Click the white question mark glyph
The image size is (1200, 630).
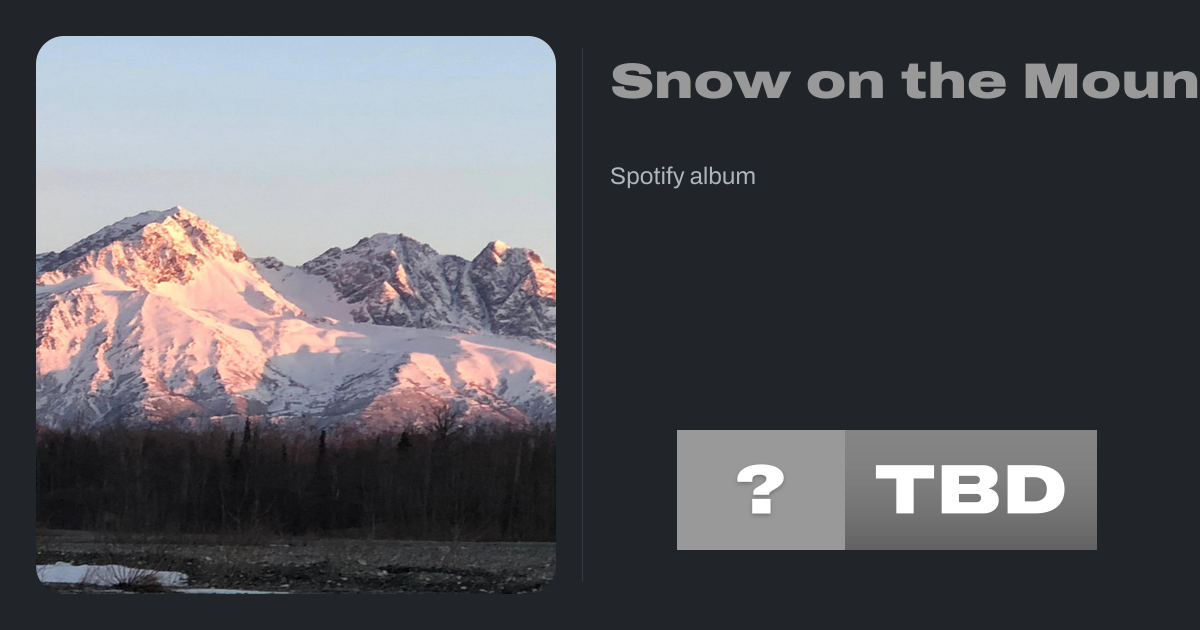[761, 490]
